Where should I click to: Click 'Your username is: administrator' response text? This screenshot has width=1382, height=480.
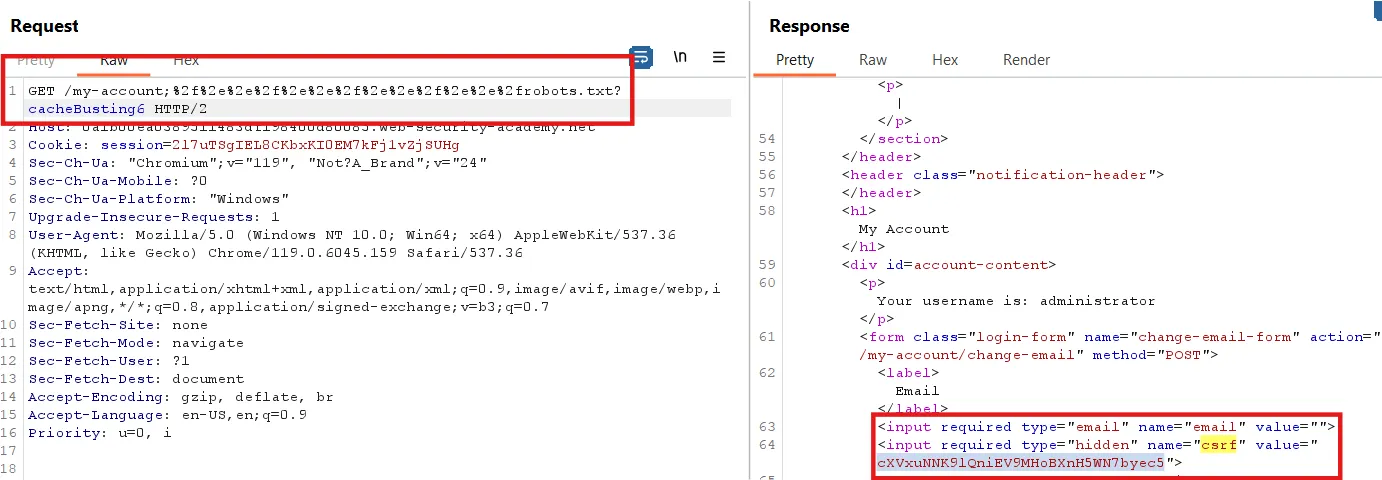[x=1015, y=301]
